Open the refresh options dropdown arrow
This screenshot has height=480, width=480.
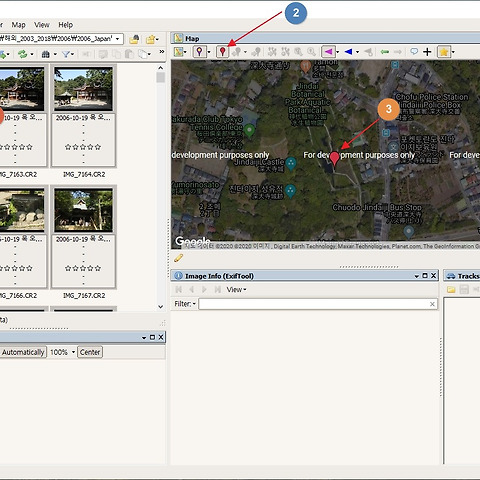pos(32,54)
